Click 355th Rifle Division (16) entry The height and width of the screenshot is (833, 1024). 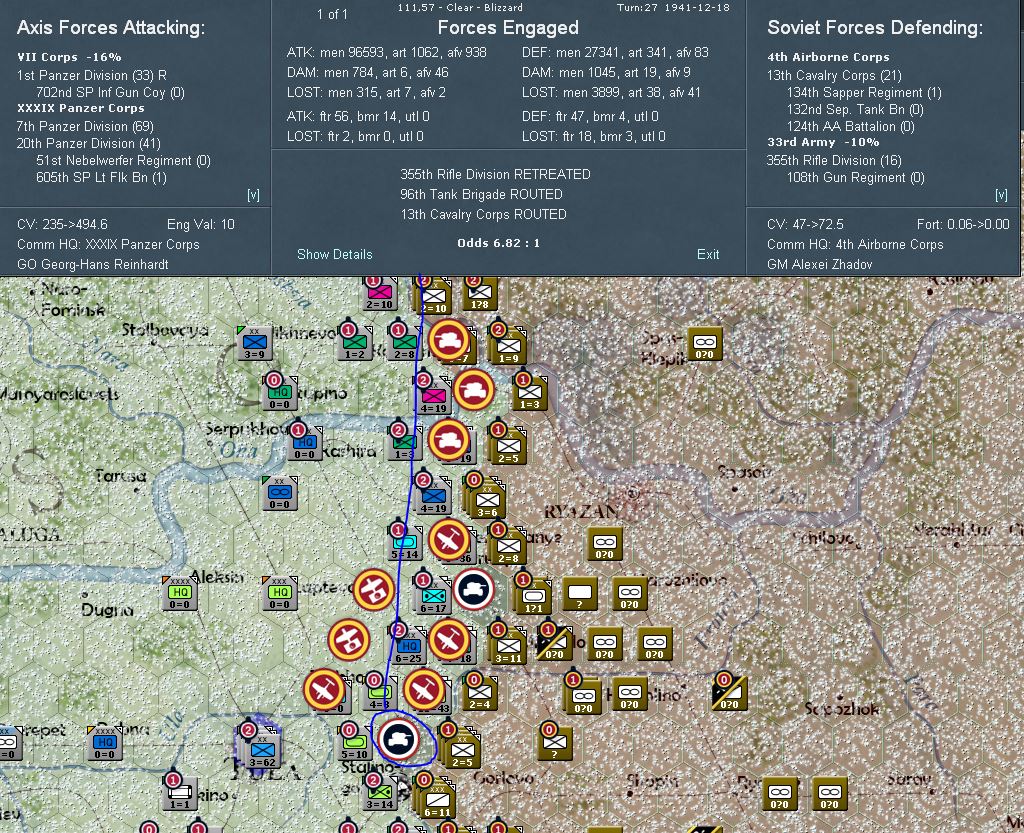click(834, 160)
